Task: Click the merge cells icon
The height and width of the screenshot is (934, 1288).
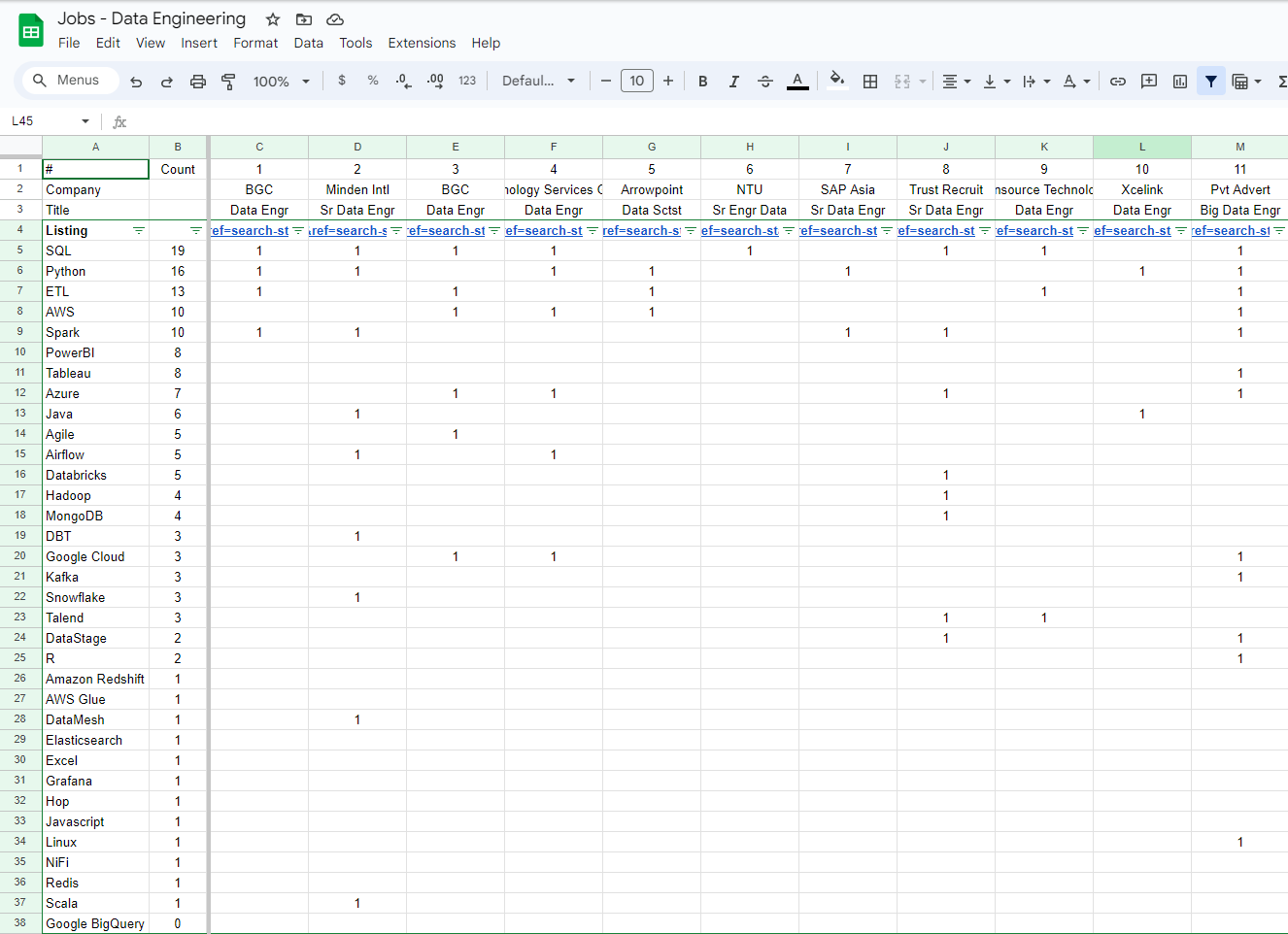Action: point(902,82)
